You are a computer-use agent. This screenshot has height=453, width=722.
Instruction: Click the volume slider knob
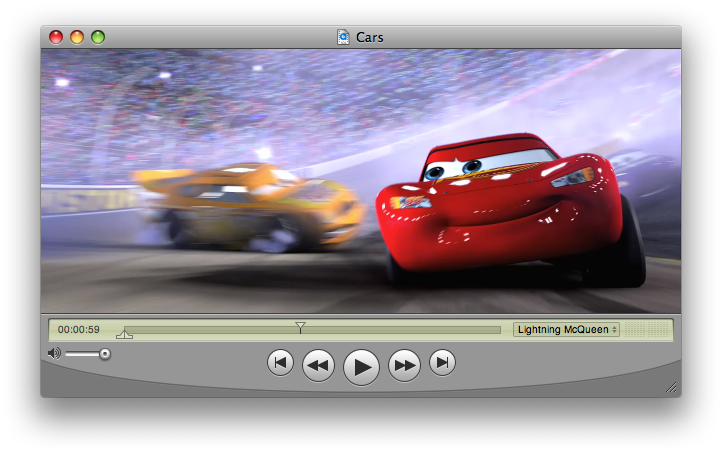pyautogui.click(x=105, y=354)
